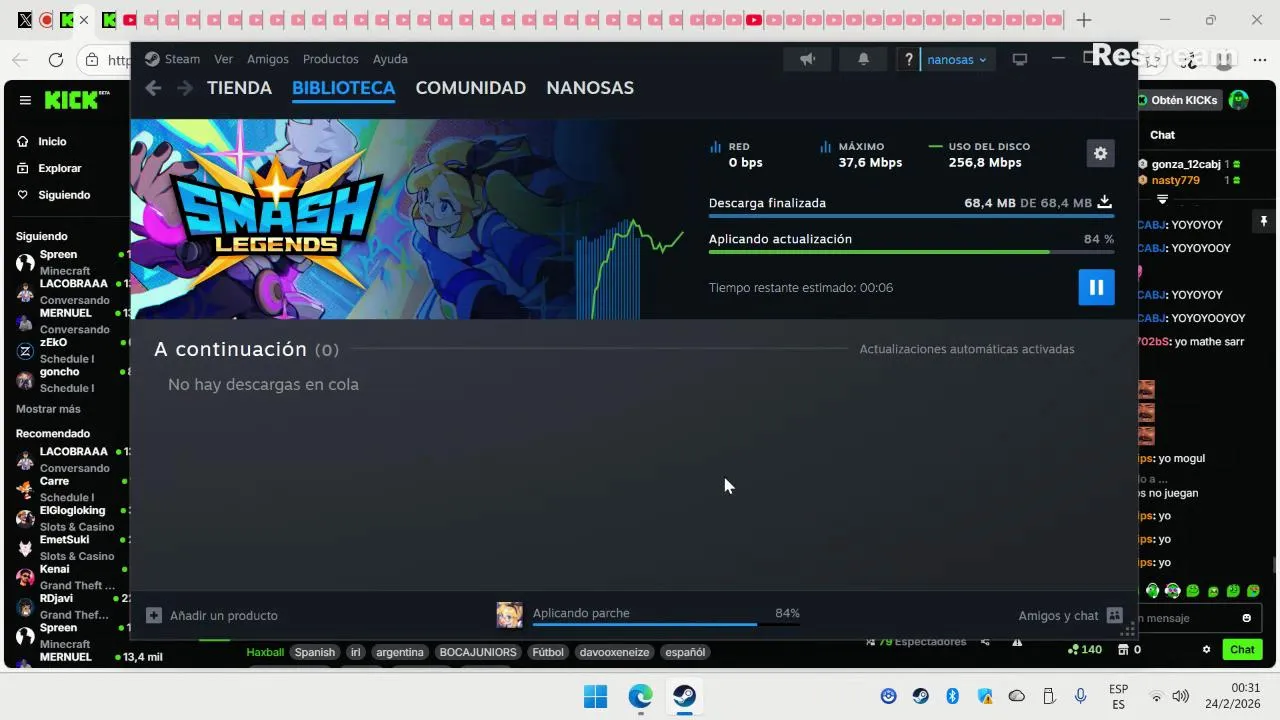
Task: Open Spreen's Minecraft channel under Siguiendo
Action: tap(72, 262)
